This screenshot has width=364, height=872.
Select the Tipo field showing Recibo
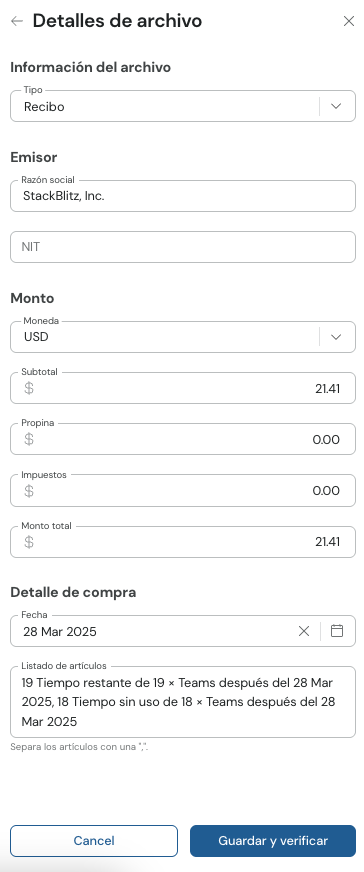[183, 106]
